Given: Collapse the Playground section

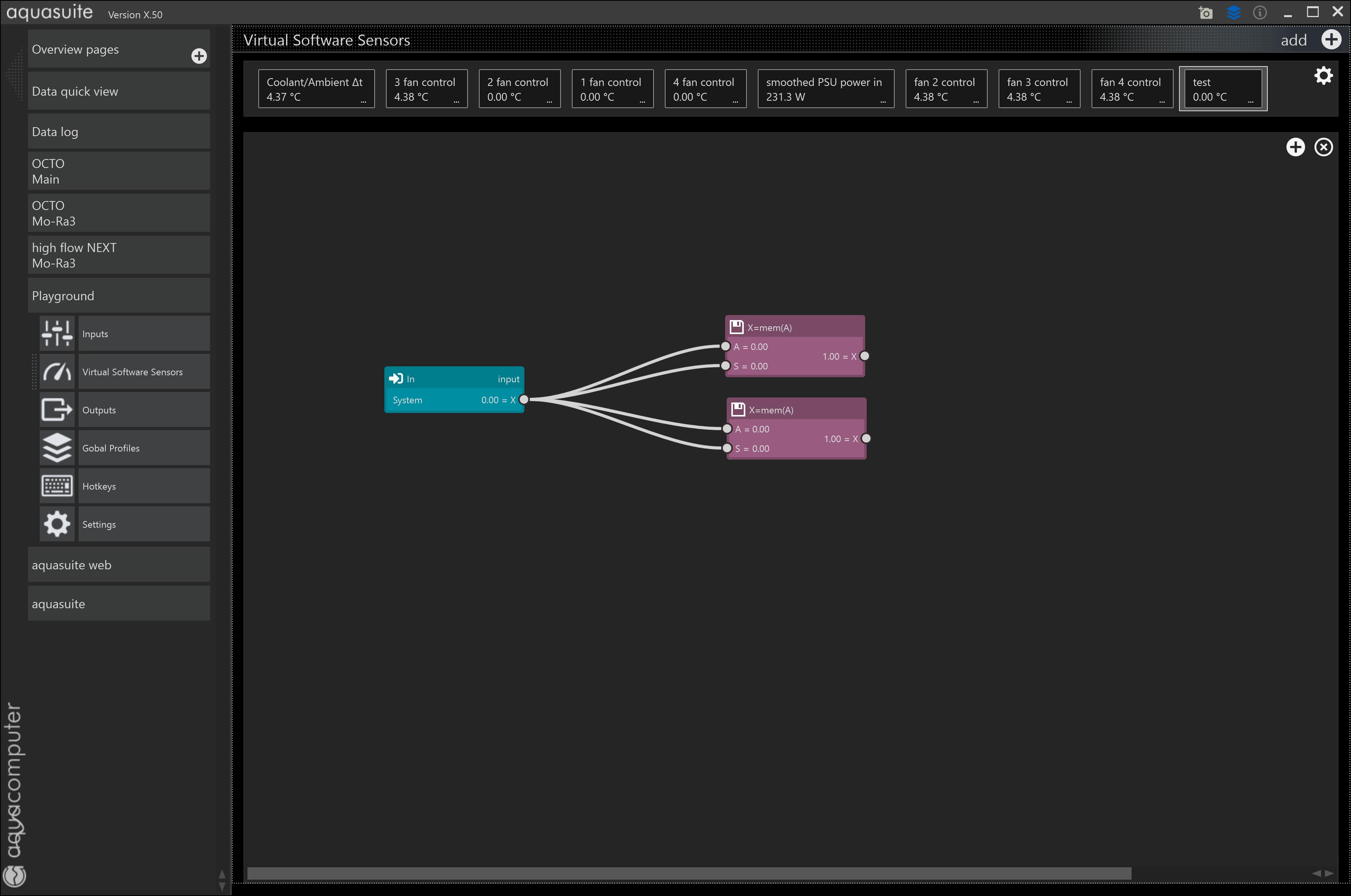Looking at the screenshot, I should pyautogui.click(x=119, y=296).
